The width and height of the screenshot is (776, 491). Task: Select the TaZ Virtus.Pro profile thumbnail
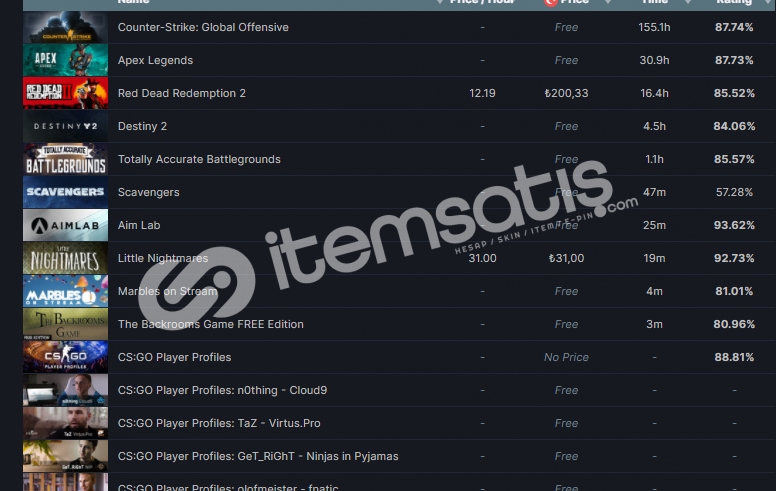pos(65,423)
